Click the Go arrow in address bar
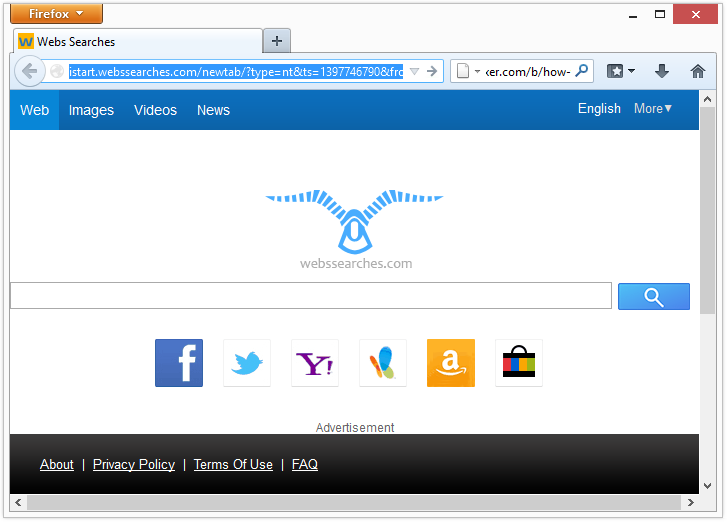727x522 pixels. pyautogui.click(x=432, y=71)
